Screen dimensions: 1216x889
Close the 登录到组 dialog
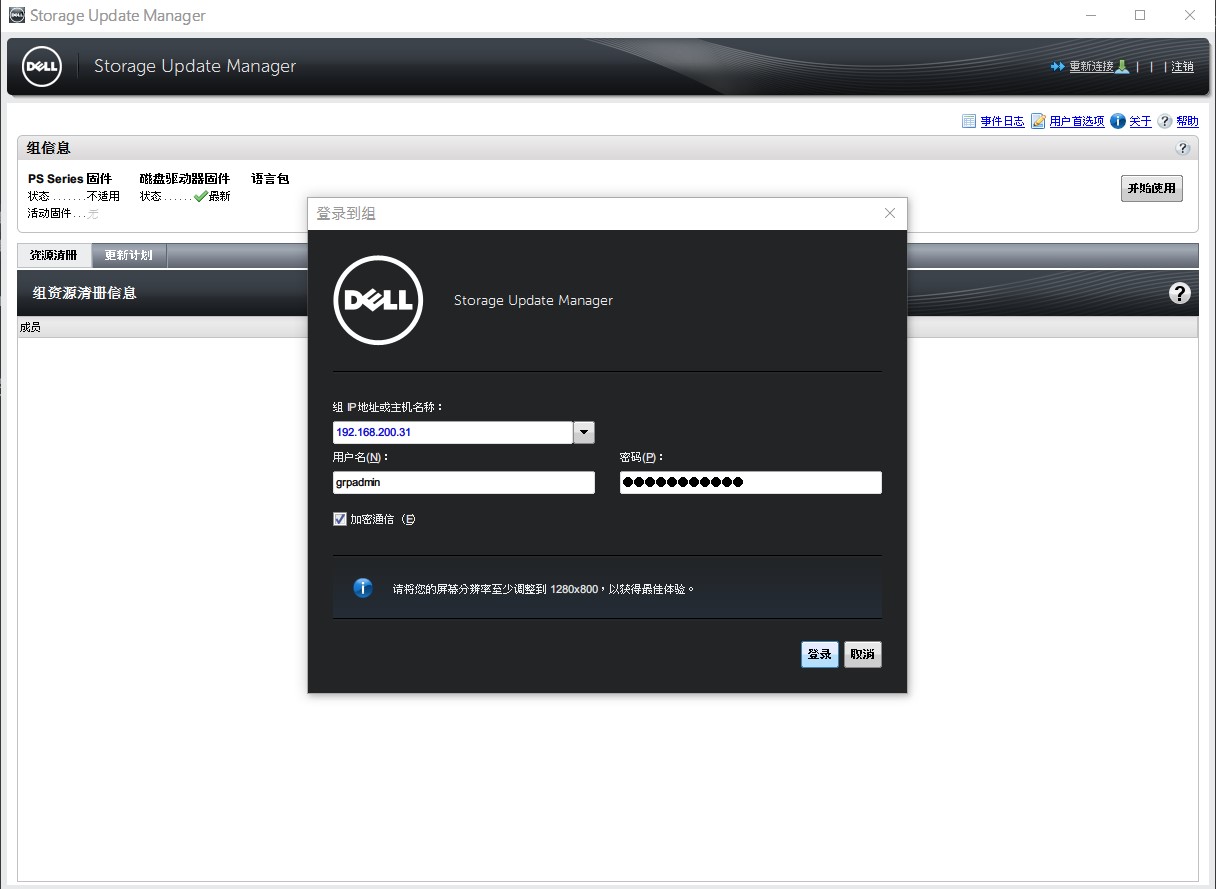tap(890, 213)
